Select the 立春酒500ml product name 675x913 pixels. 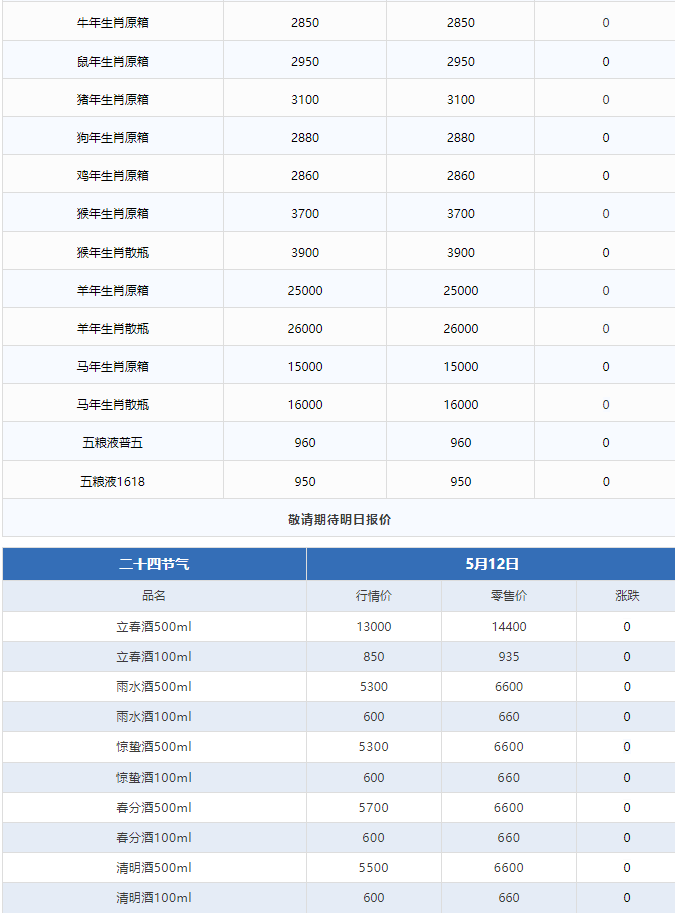154,627
